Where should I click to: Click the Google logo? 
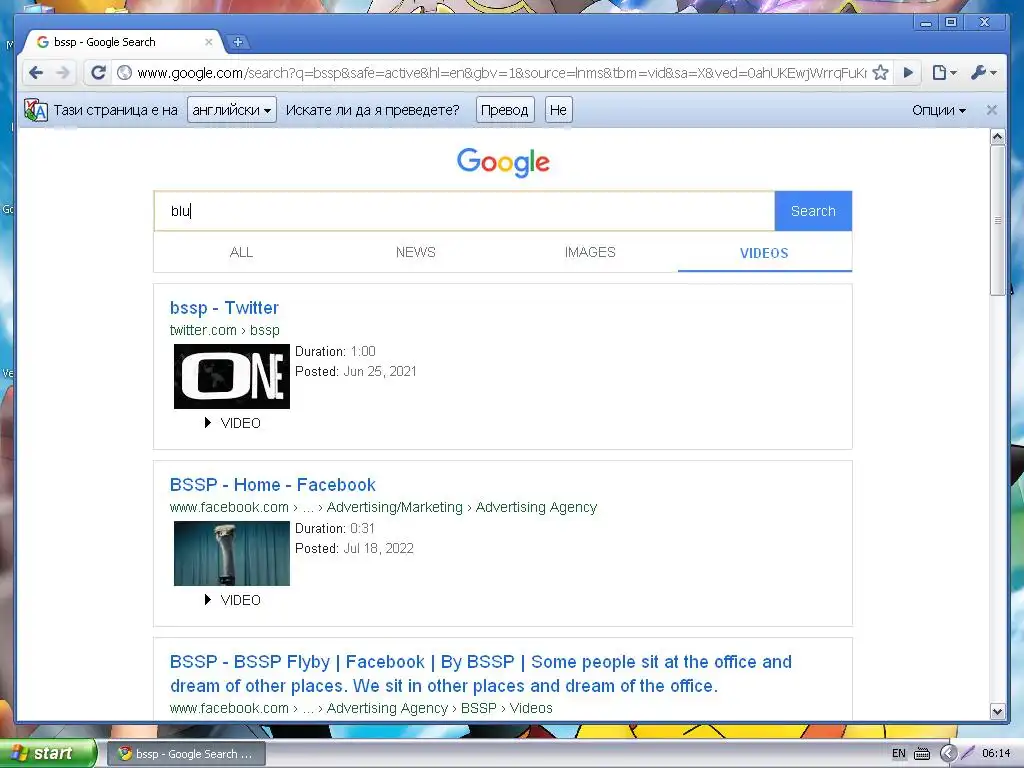click(x=503, y=162)
